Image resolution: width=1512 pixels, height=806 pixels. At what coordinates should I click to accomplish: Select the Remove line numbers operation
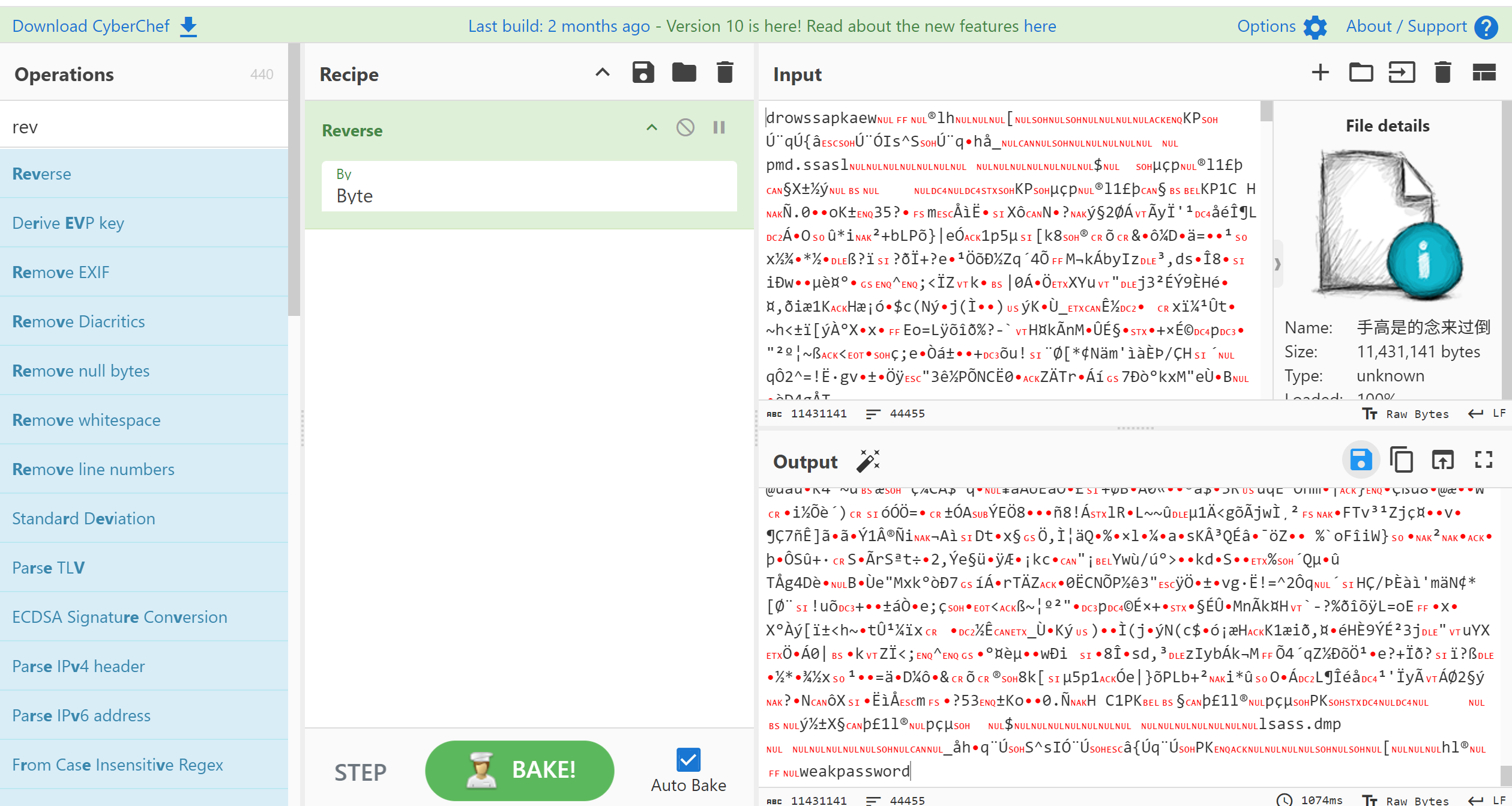(144, 469)
